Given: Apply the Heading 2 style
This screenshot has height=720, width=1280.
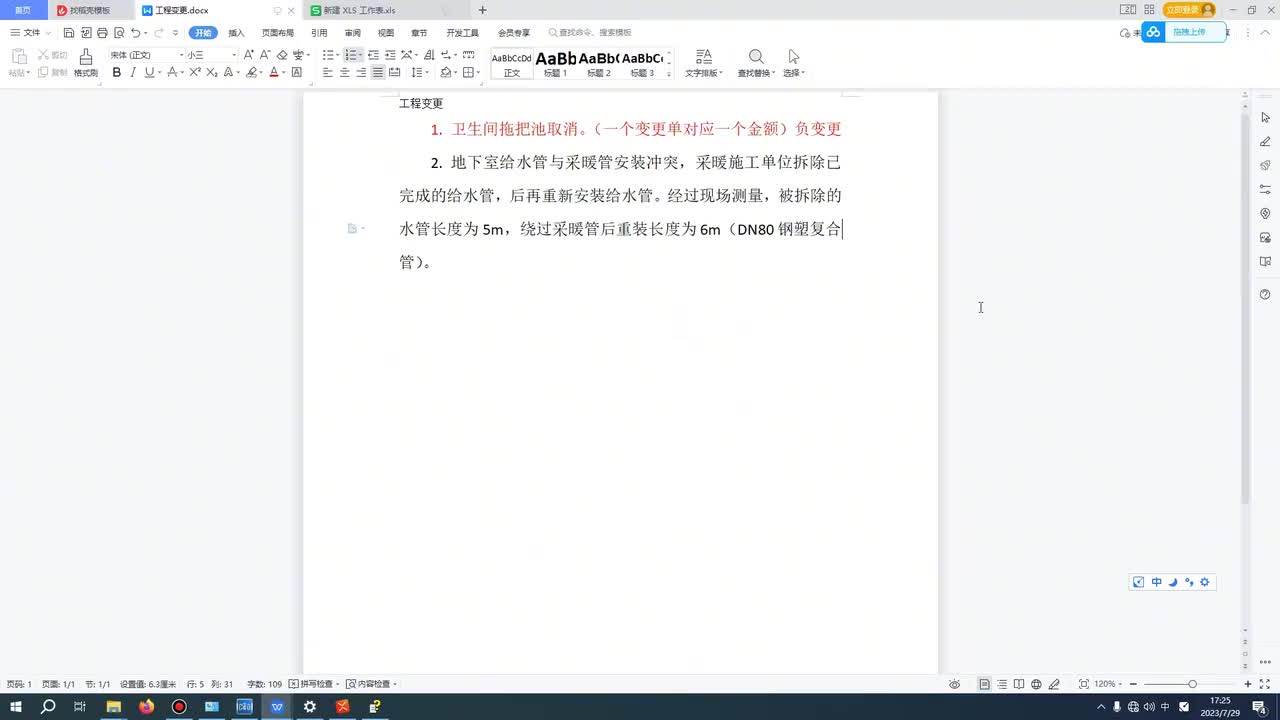Looking at the screenshot, I should [599, 63].
